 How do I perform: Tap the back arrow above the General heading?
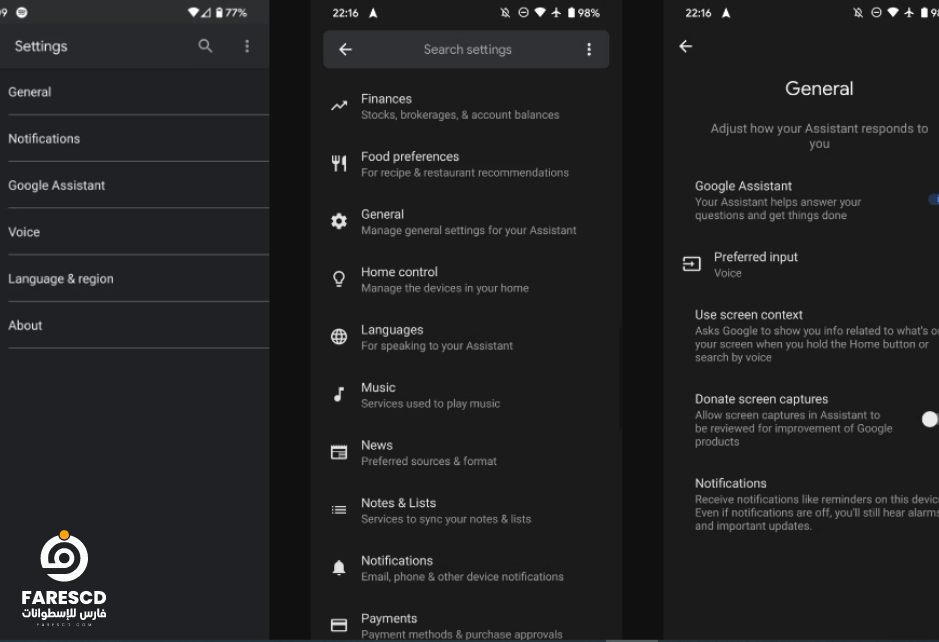[686, 46]
